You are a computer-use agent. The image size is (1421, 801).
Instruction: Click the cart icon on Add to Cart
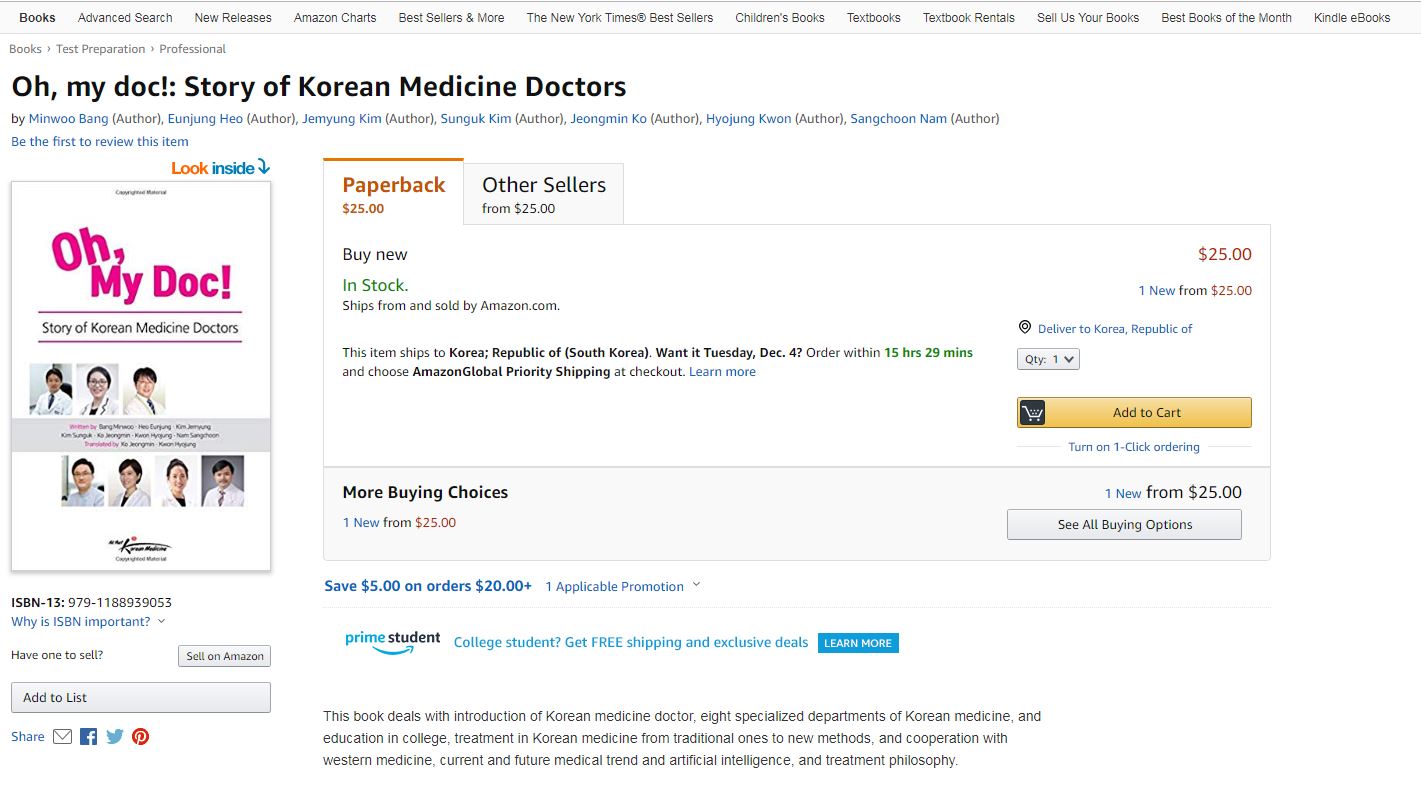[1033, 413]
